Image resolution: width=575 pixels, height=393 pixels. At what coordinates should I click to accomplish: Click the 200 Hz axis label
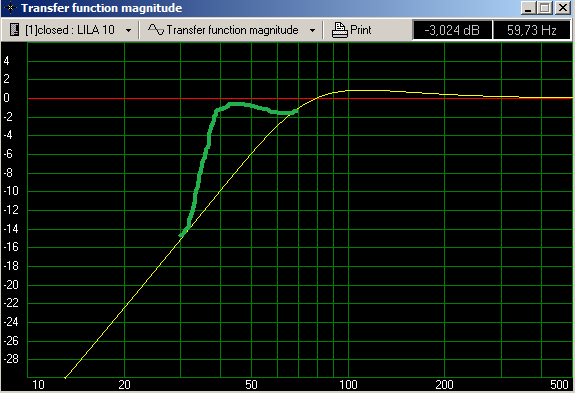pyautogui.click(x=444, y=385)
